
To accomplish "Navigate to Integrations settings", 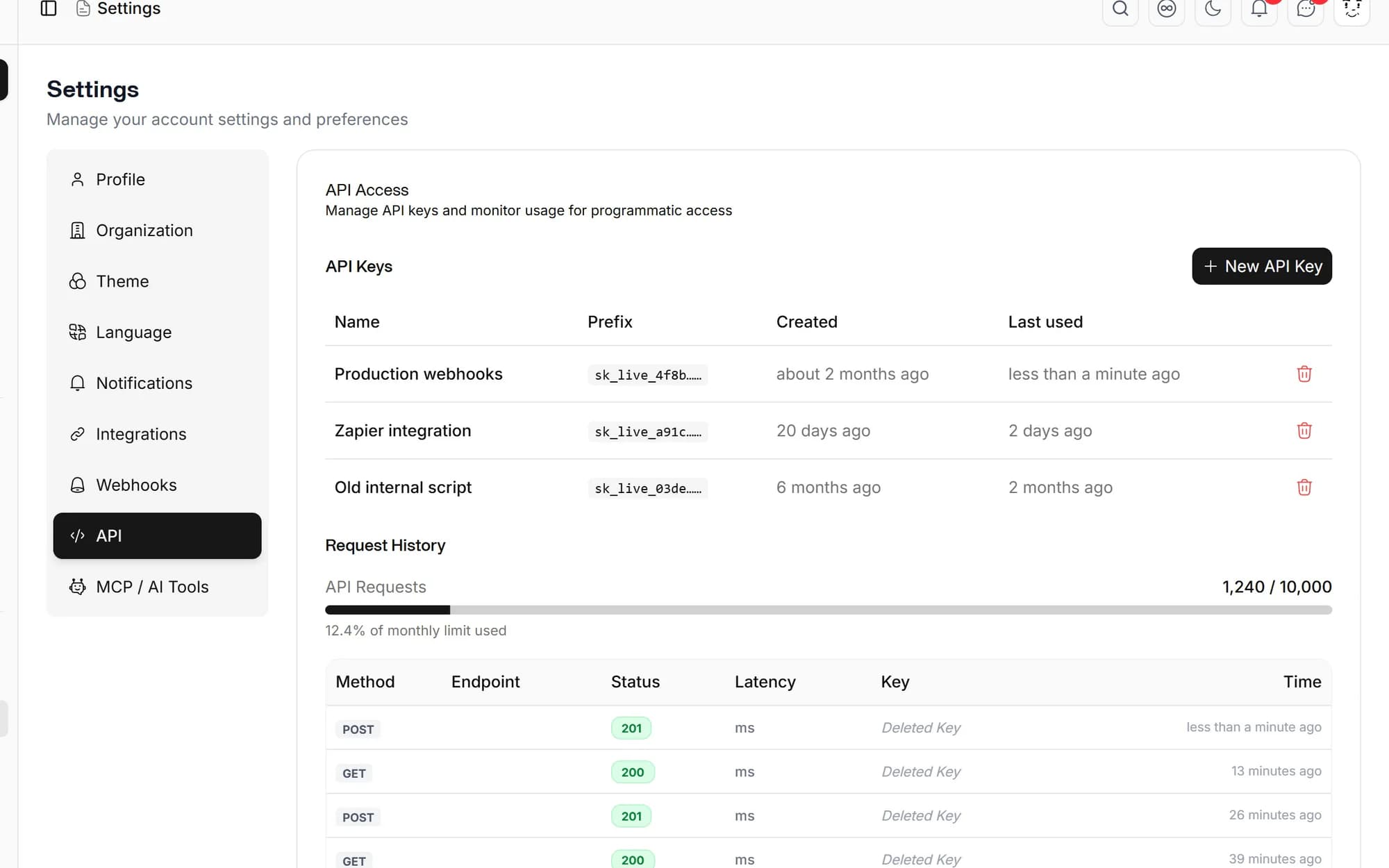I will click(x=157, y=434).
